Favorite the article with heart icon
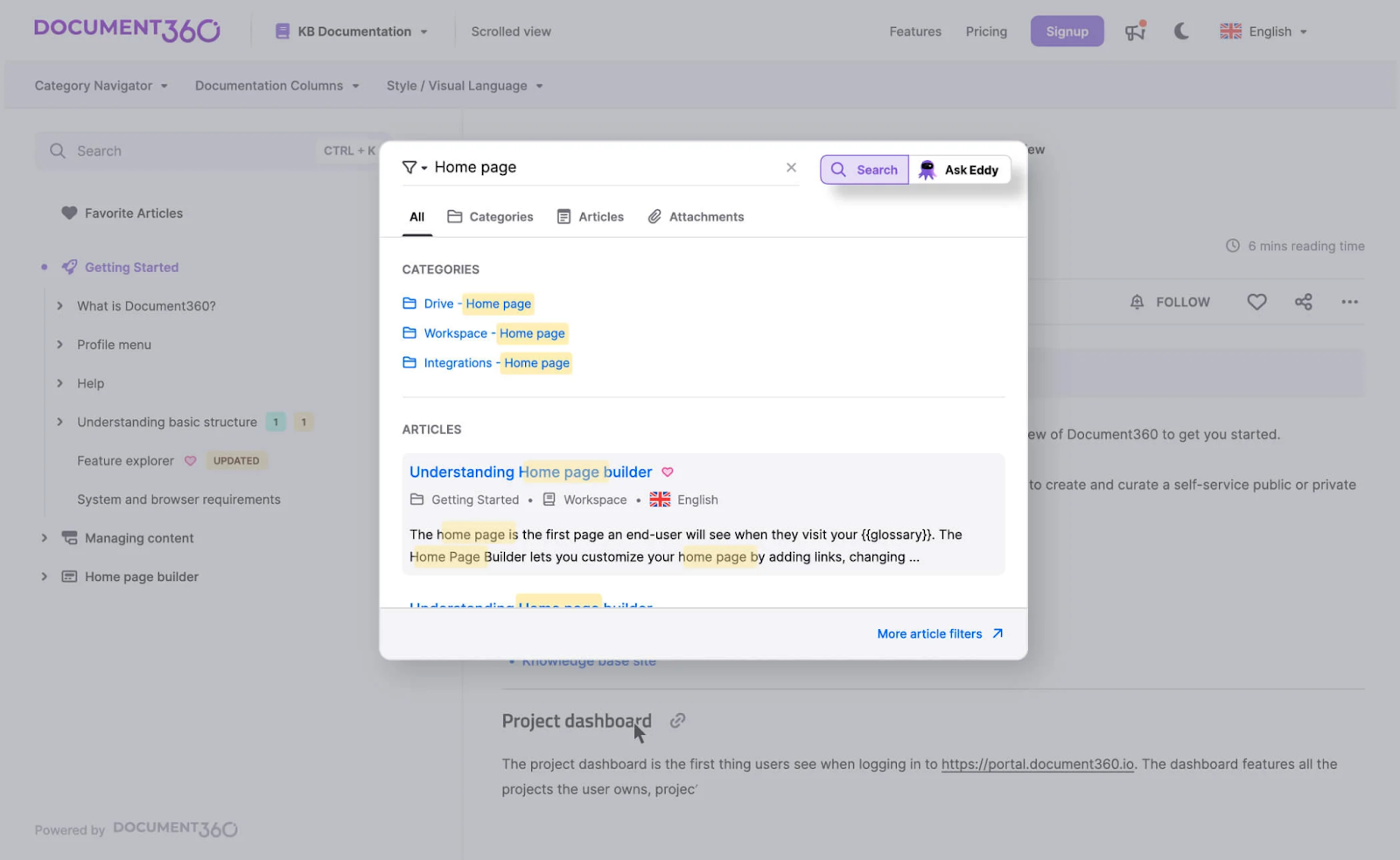The width and height of the screenshot is (1400, 860). pos(1256,302)
